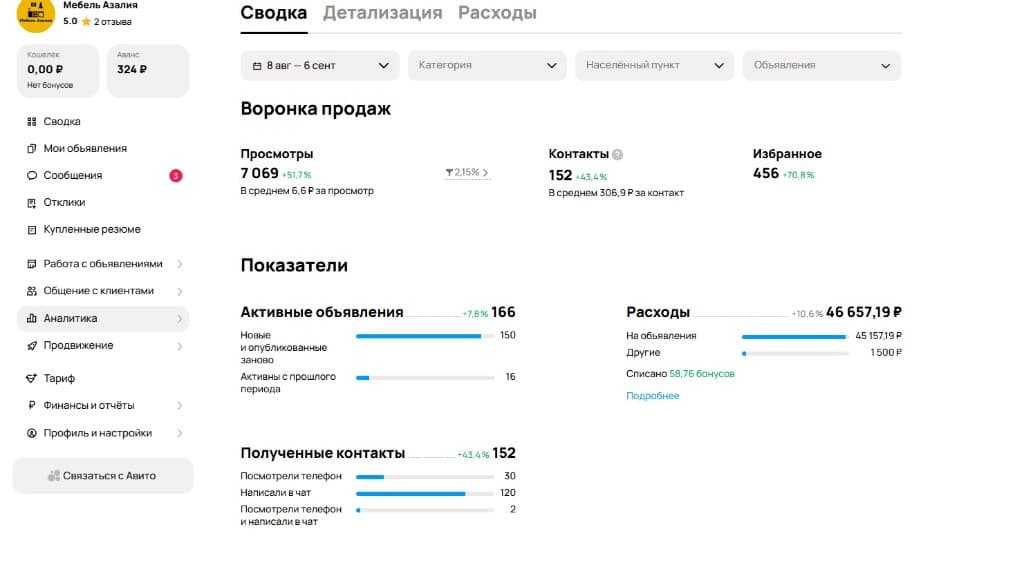1024x567 pixels.
Task: Expand Финансы и отчёты chevron
Action: pos(180,406)
